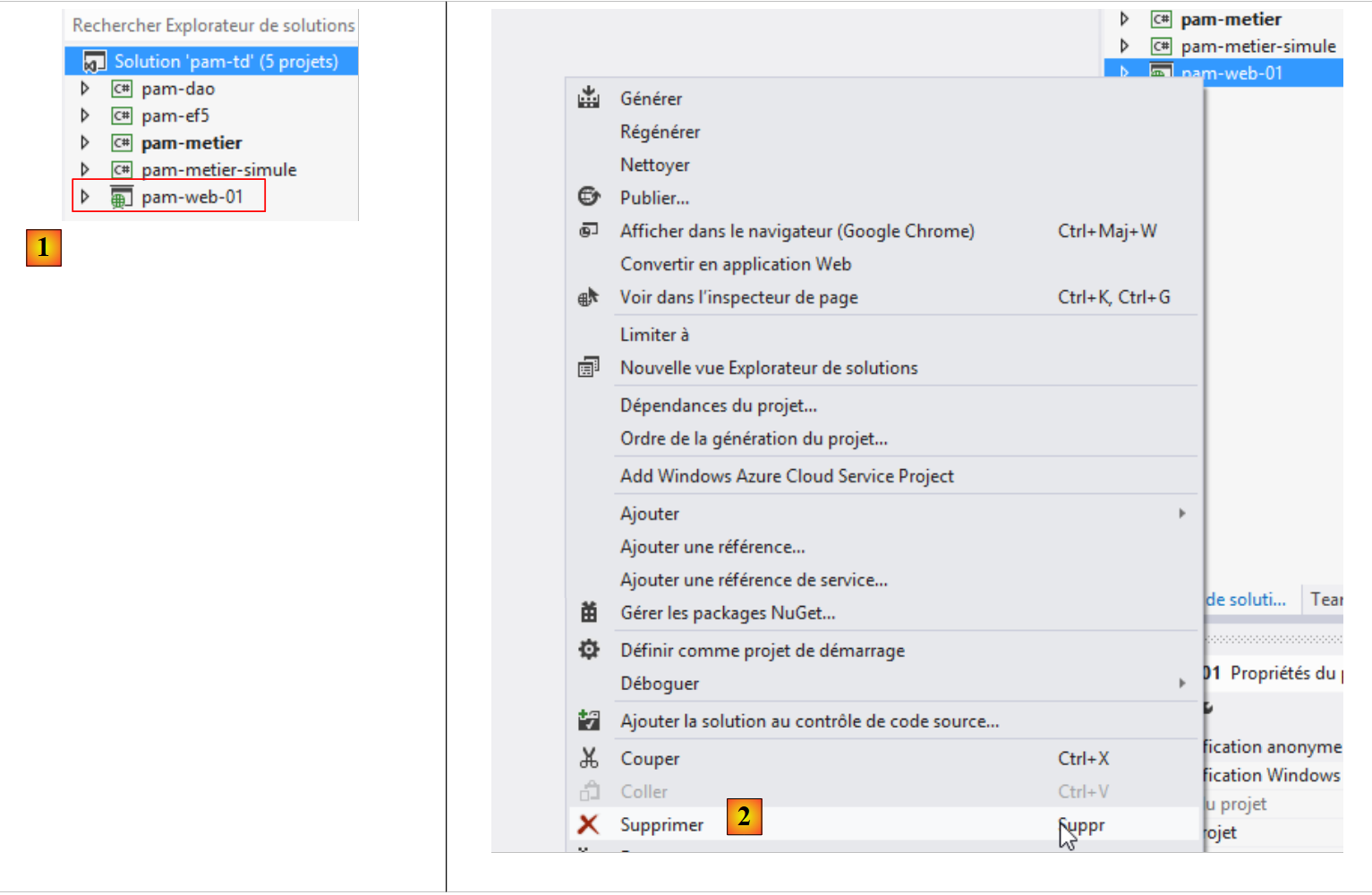
Task: Click the red X Supprimer icon
Action: point(588,824)
